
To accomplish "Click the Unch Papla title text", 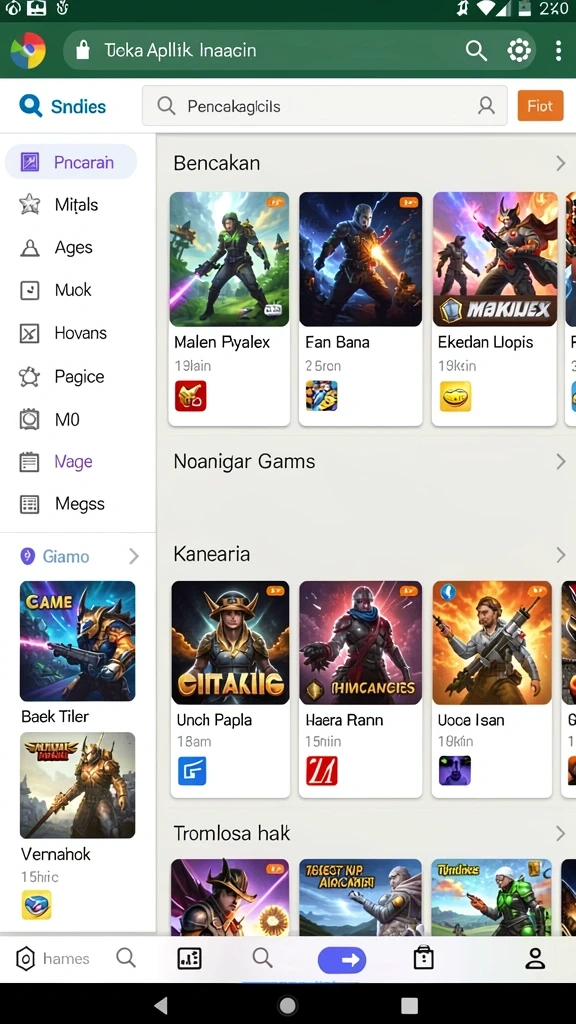I will pyautogui.click(x=214, y=720).
